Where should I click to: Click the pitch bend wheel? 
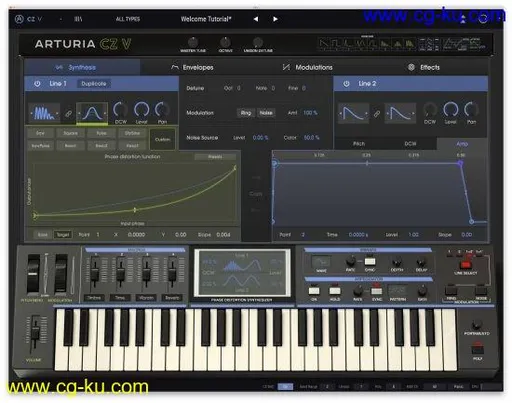33,275
